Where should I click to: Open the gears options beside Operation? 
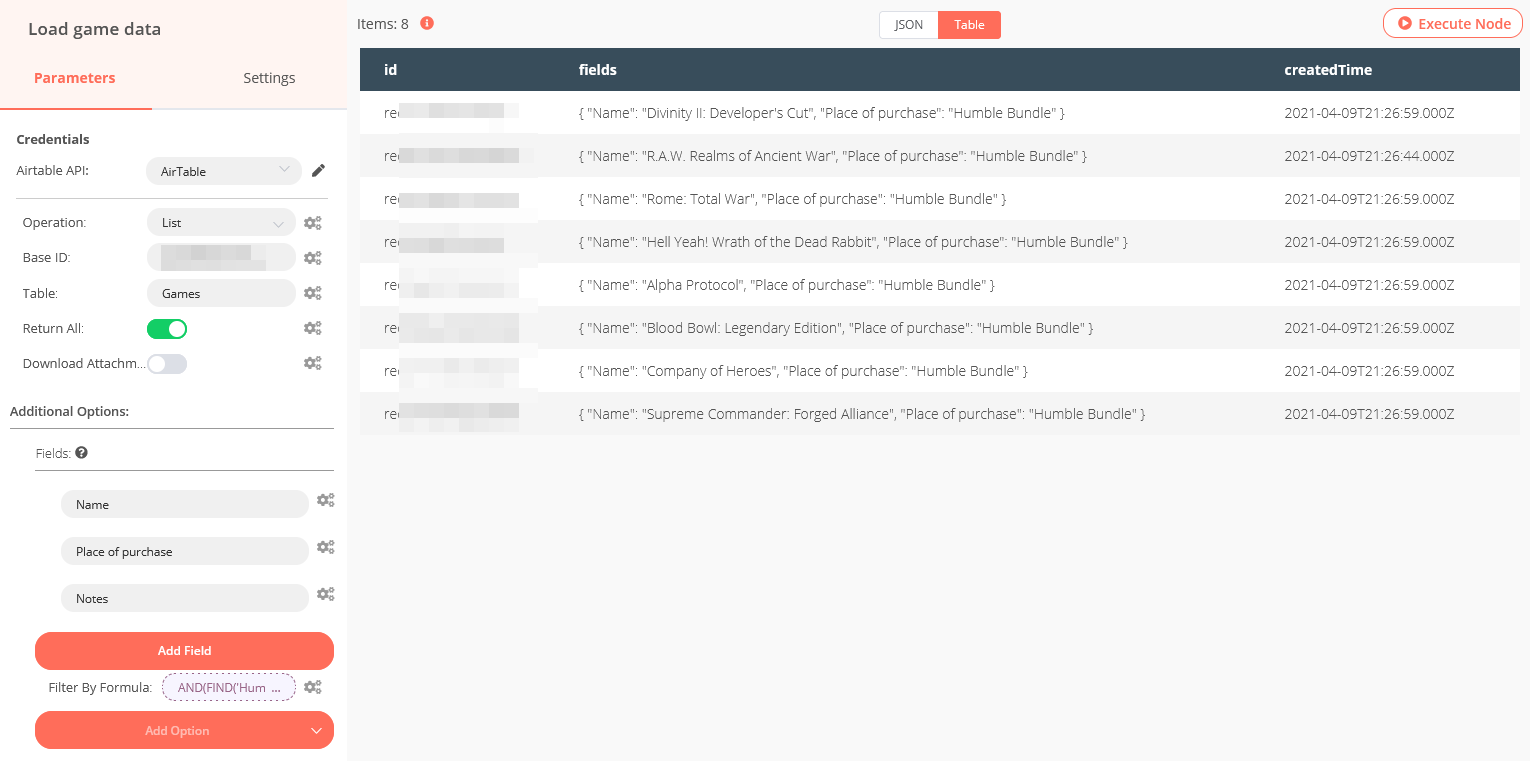(x=313, y=223)
